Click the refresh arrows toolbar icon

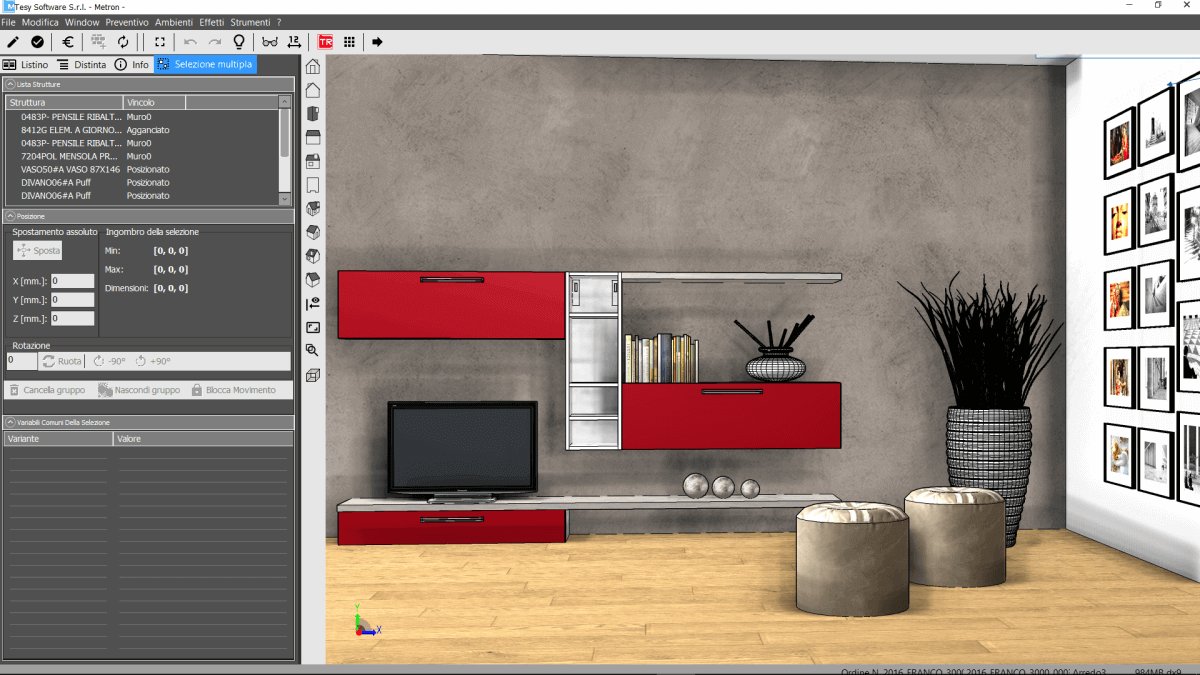(123, 42)
